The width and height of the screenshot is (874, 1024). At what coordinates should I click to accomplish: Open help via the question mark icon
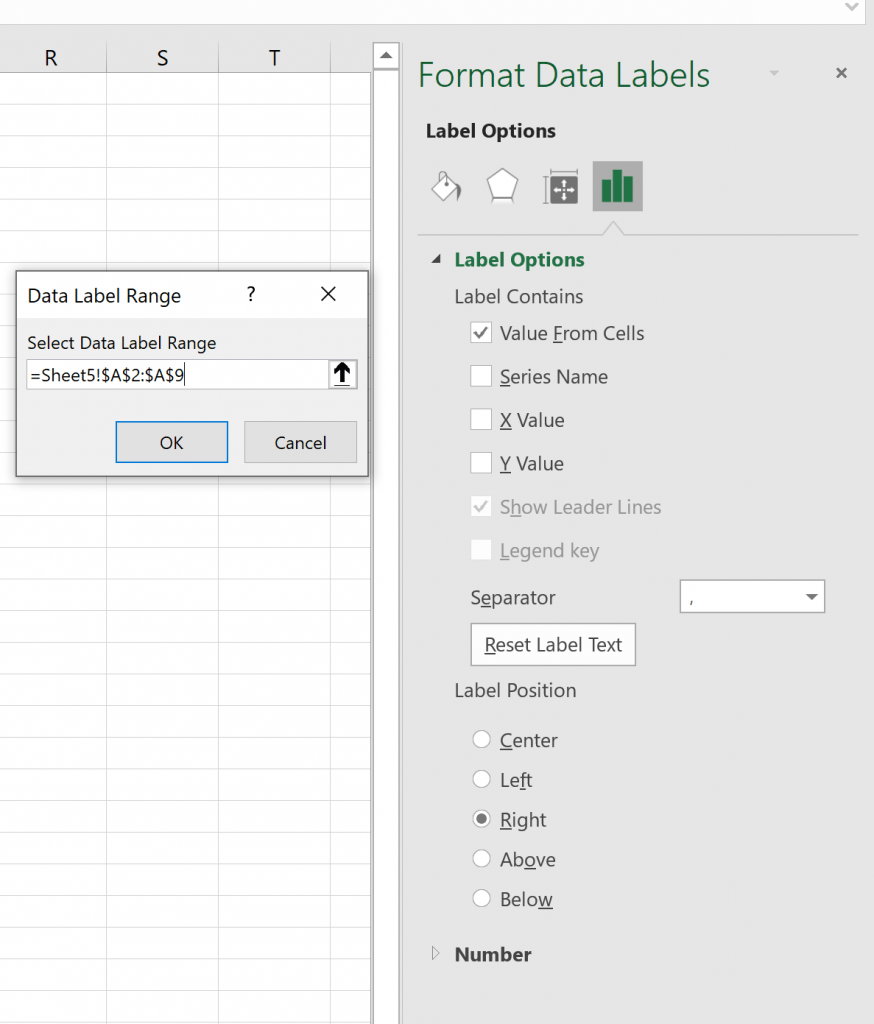[x=251, y=294]
